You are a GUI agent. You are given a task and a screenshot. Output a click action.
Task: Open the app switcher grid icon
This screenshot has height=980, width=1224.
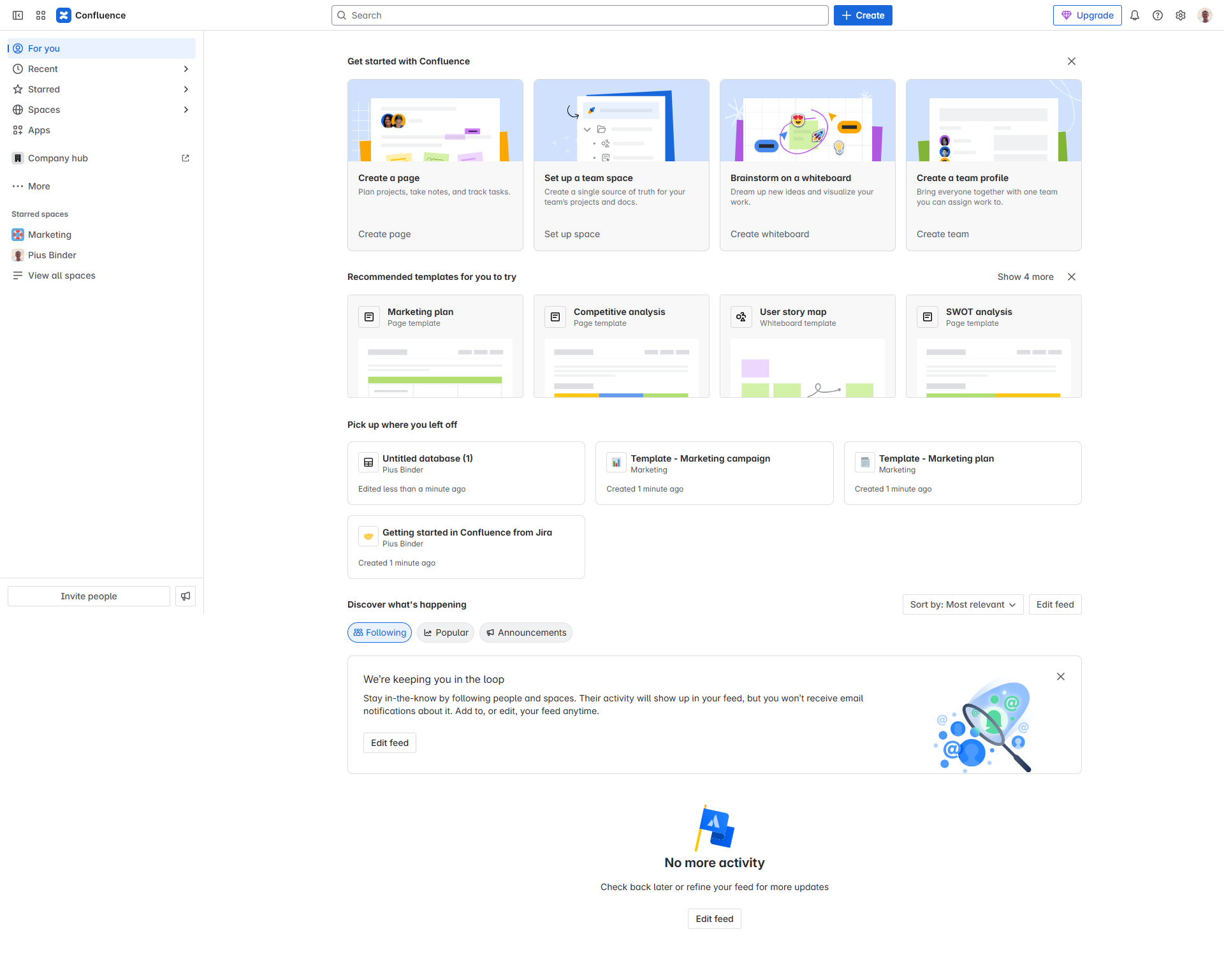41,15
